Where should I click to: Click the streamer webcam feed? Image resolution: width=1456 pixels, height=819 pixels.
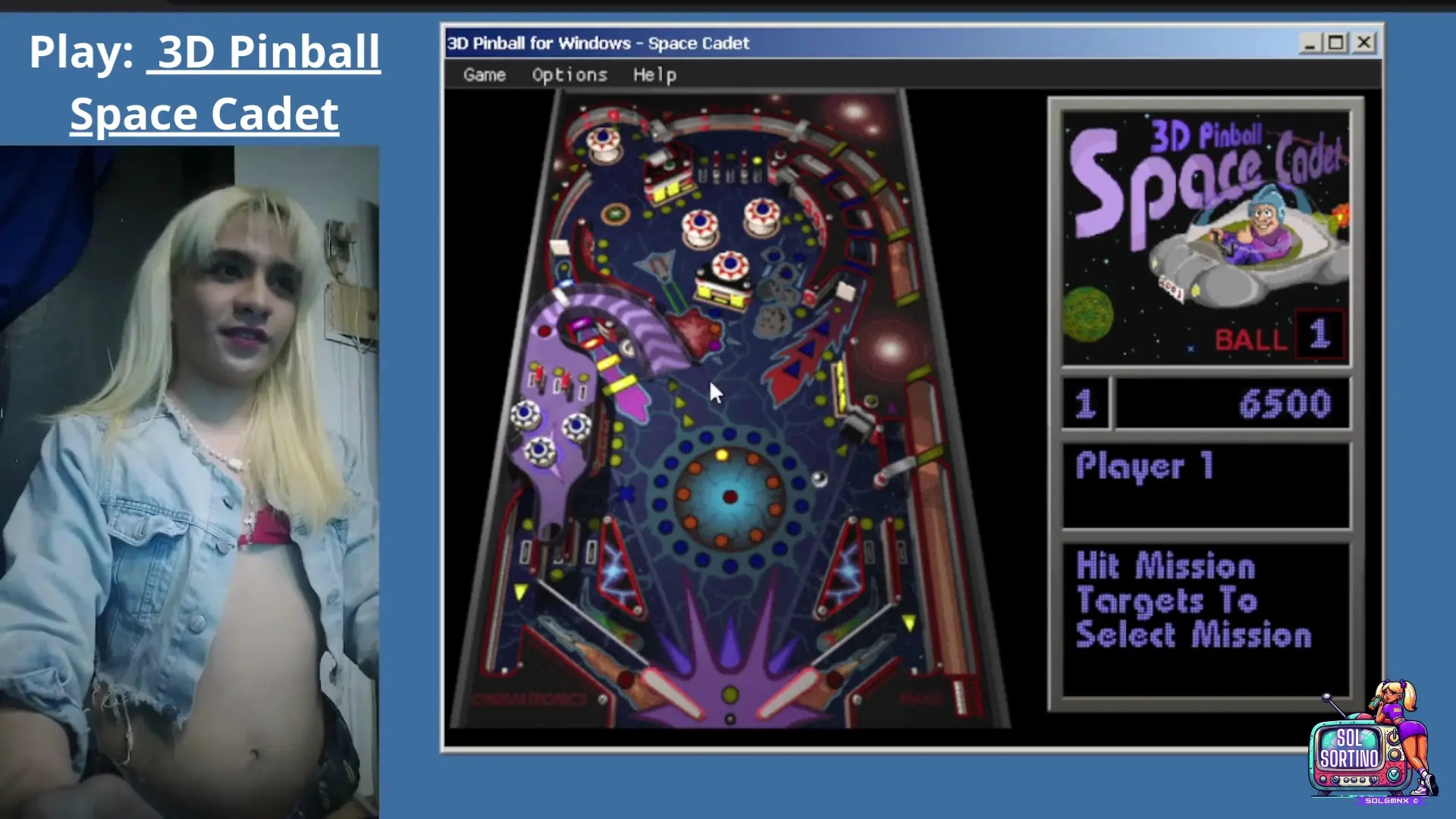(x=190, y=482)
